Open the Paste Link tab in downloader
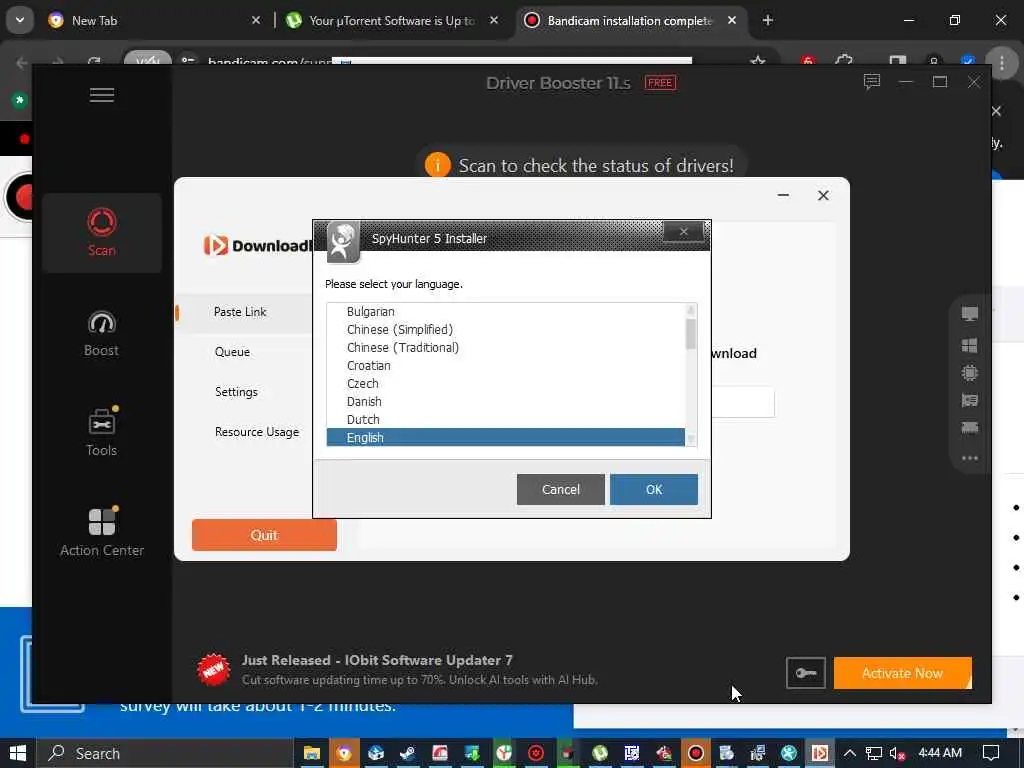This screenshot has width=1024, height=768. click(x=240, y=312)
